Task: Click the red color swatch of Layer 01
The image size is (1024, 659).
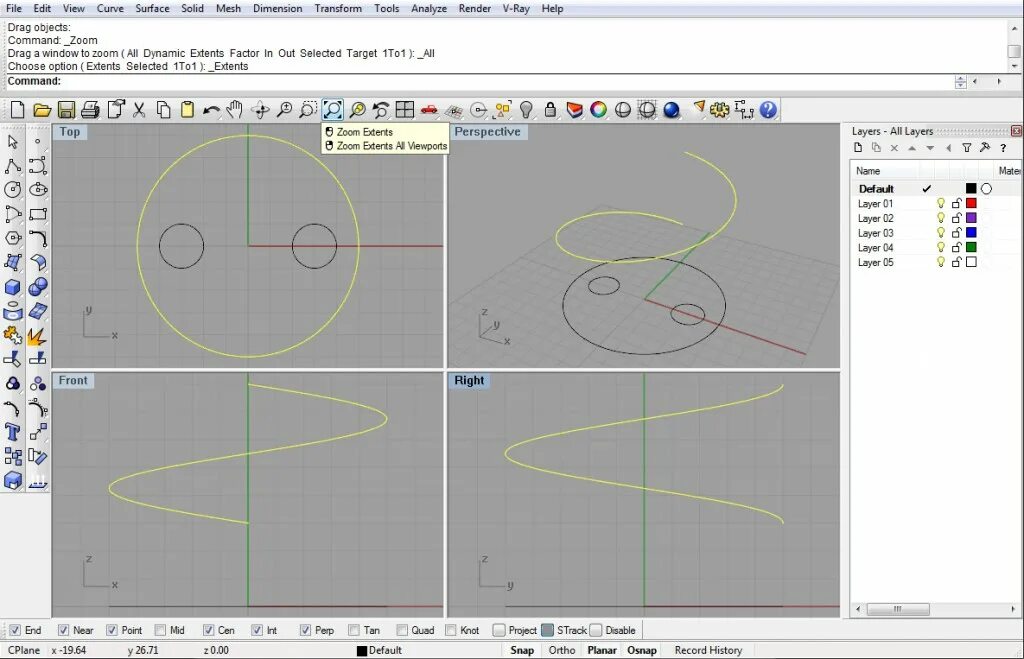Action: pyautogui.click(x=971, y=203)
